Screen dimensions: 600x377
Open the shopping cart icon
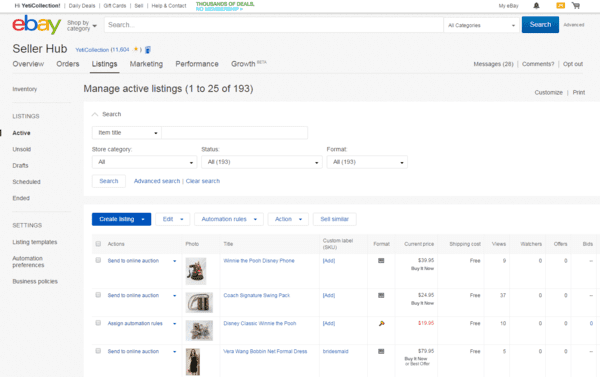coord(576,5)
